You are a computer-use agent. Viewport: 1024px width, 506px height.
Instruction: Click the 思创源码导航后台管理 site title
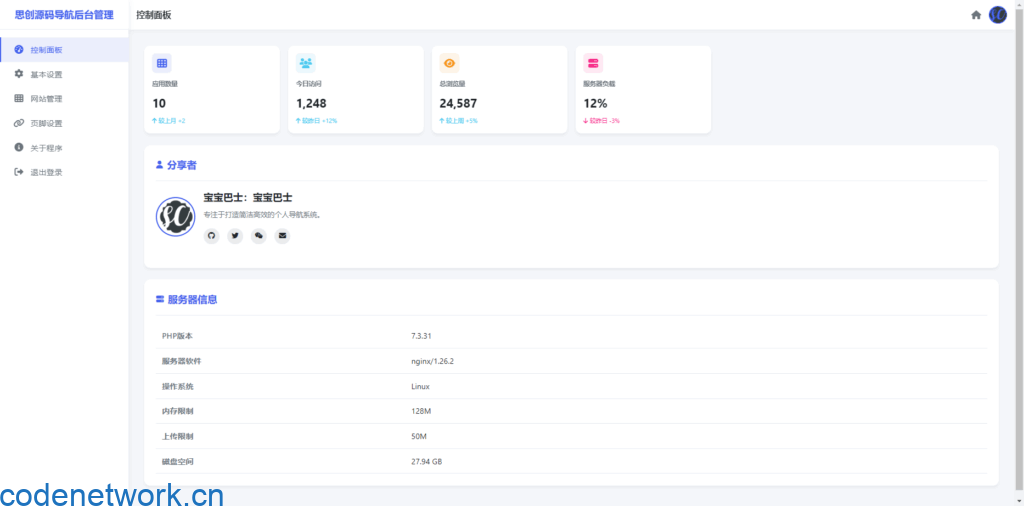point(64,15)
